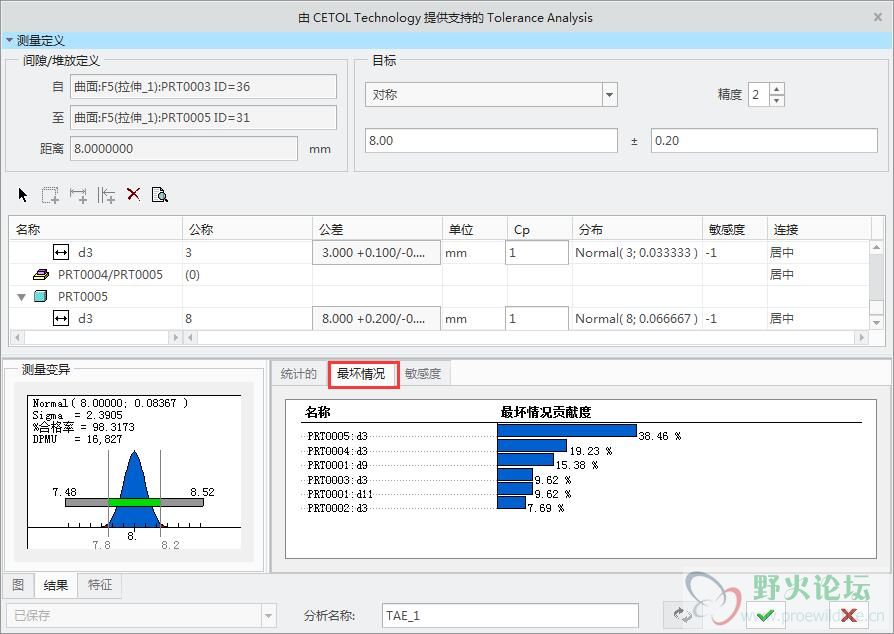Screen dimensions: 894x634
Task: Click the 8.000 +0.200 tolerance cell
Action: click(x=376, y=318)
